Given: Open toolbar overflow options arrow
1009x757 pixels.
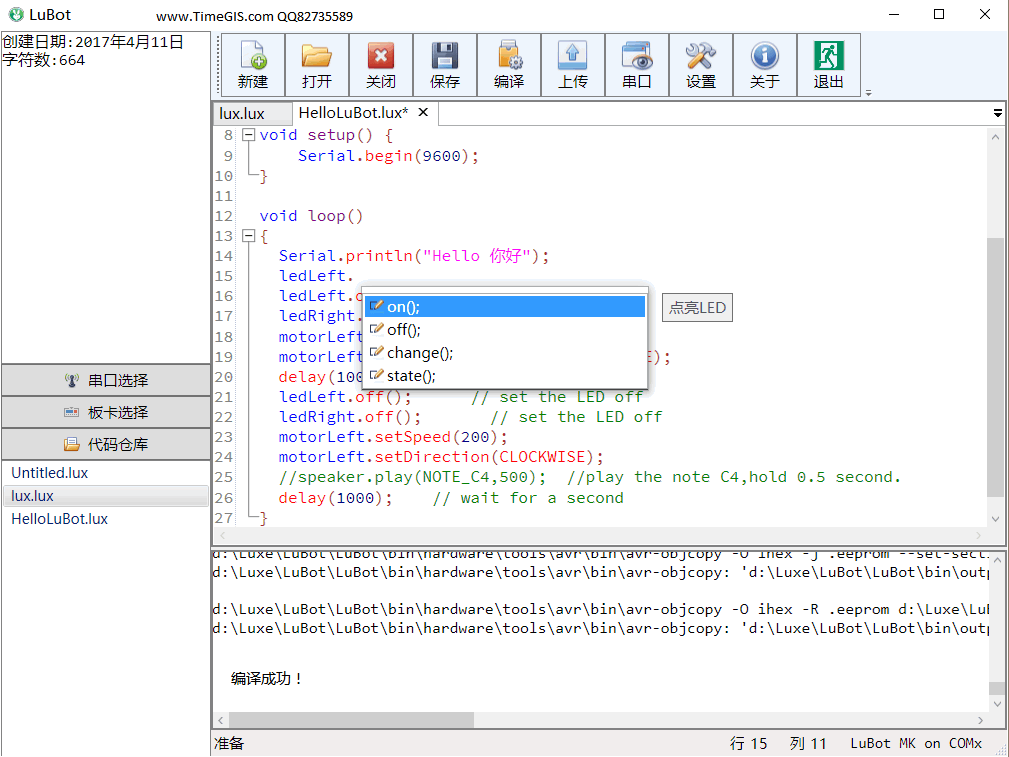Looking at the screenshot, I should 868,93.
